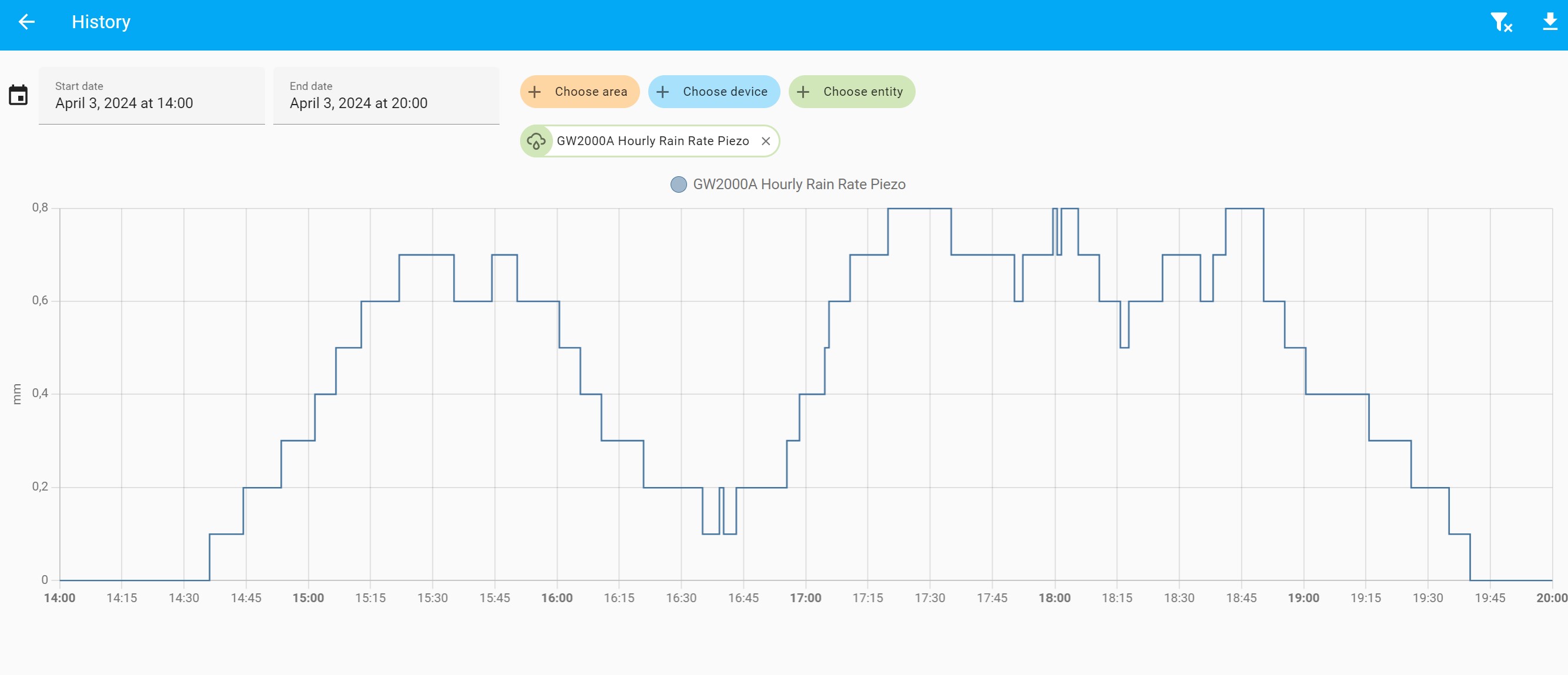The height and width of the screenshot is (675, 1568).
Task: Click the Choose device button
Action: point(713,91)
